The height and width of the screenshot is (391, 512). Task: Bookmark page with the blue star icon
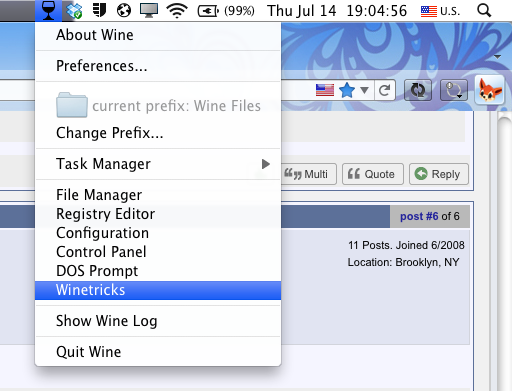click(x=347, y=90)
